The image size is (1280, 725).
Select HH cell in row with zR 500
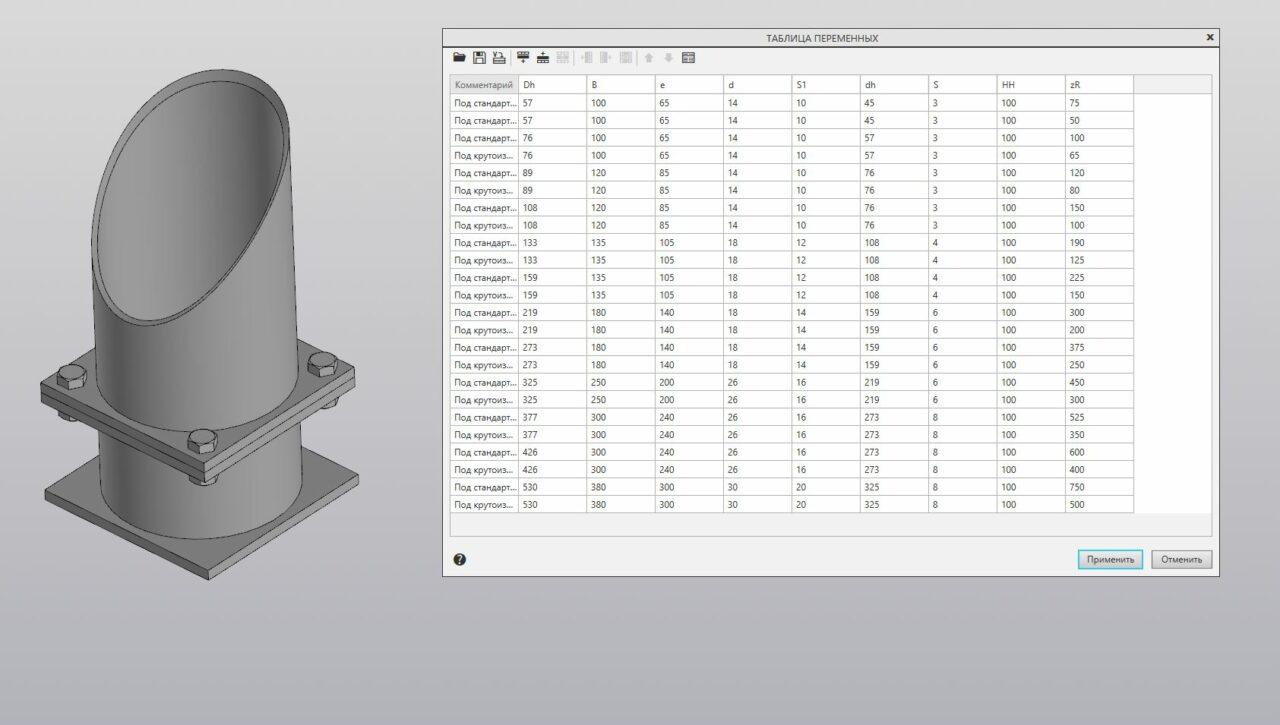pyautogui.click(x=1031, y=505)
